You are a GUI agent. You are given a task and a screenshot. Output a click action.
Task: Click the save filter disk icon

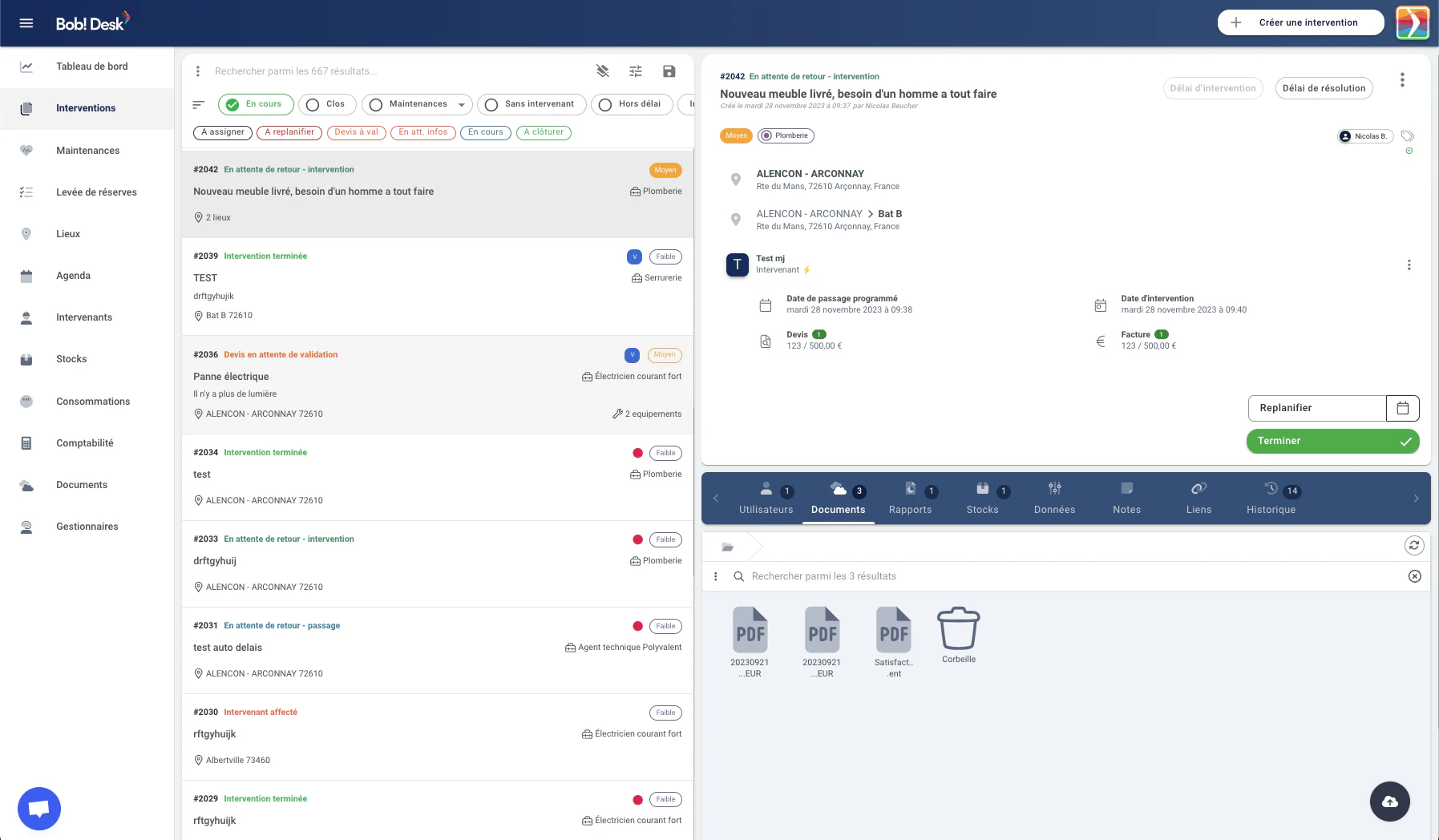[669, 71]
